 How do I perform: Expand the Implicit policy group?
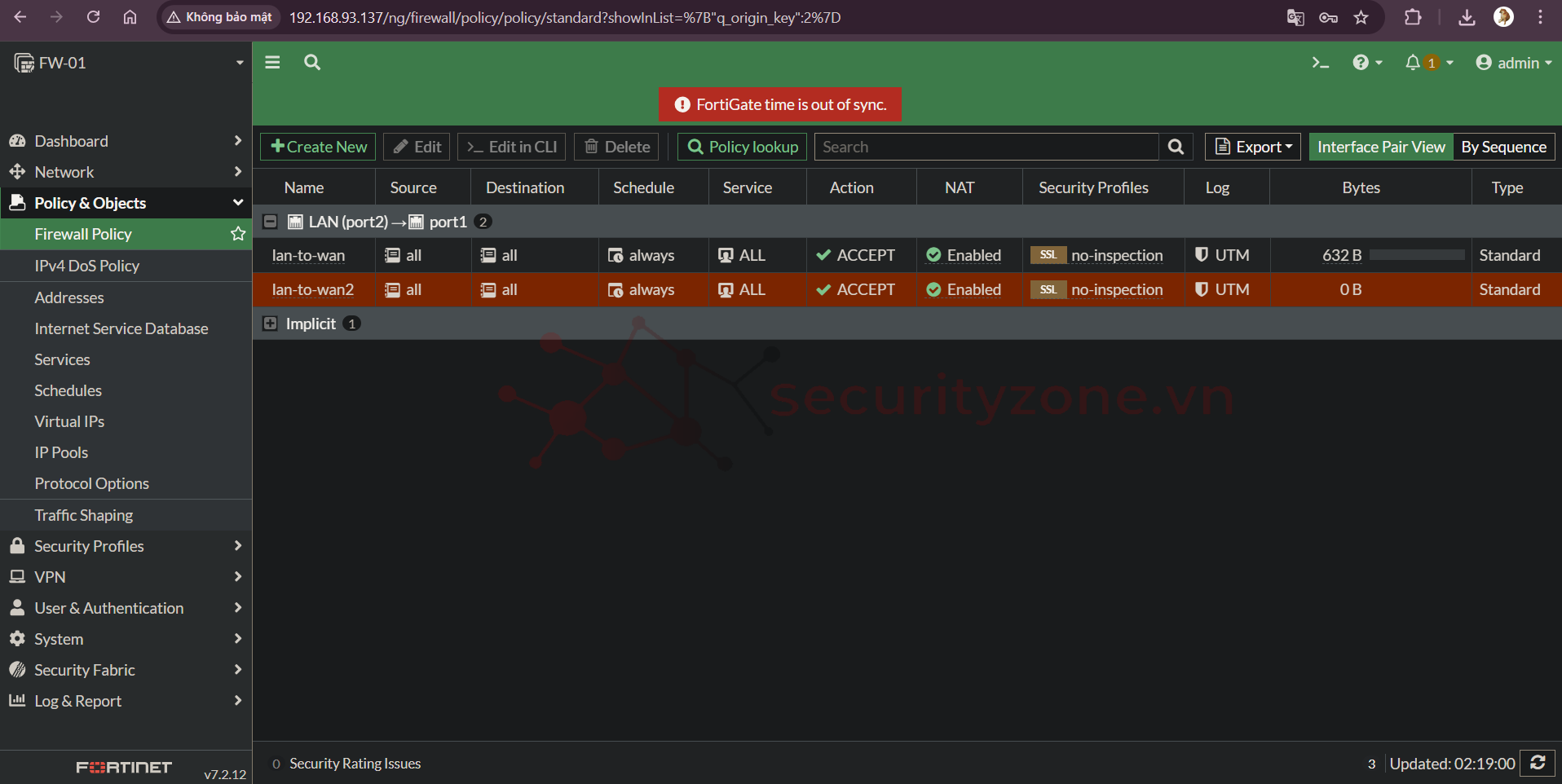tap(271, 324)
